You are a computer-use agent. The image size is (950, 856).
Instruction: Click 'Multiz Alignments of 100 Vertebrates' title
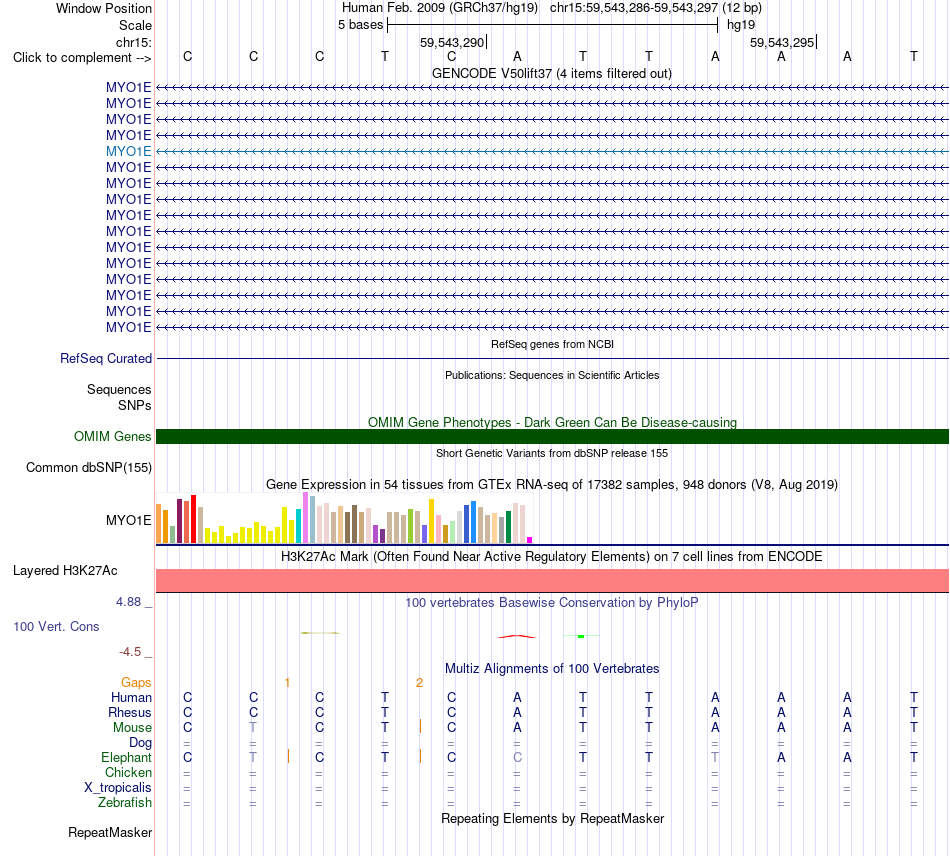click(552, 668)
